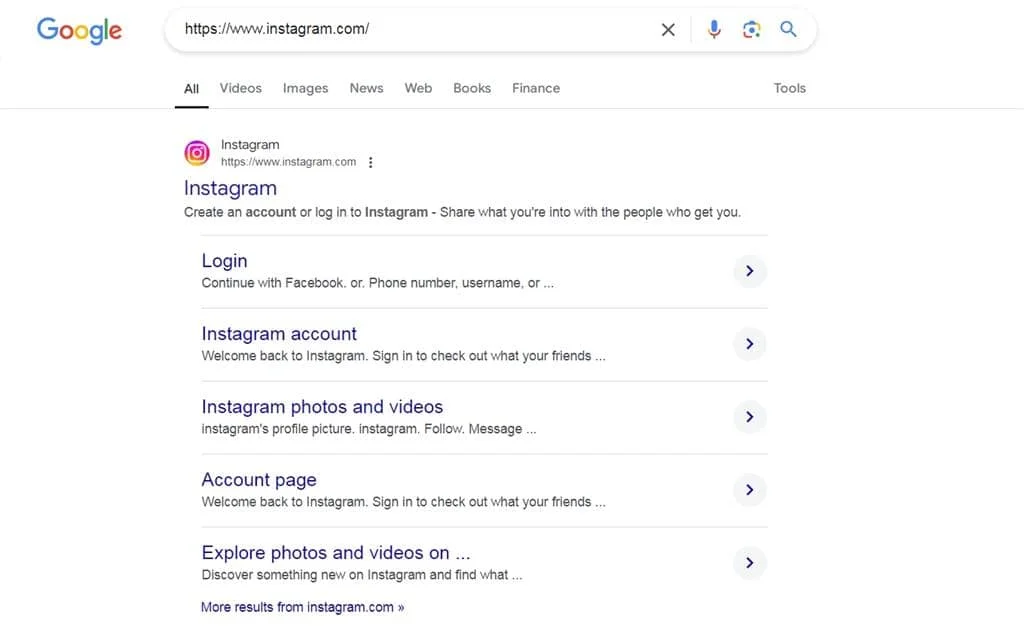Open the Tools filter options
1024x626 pixels.
point(790,88)
